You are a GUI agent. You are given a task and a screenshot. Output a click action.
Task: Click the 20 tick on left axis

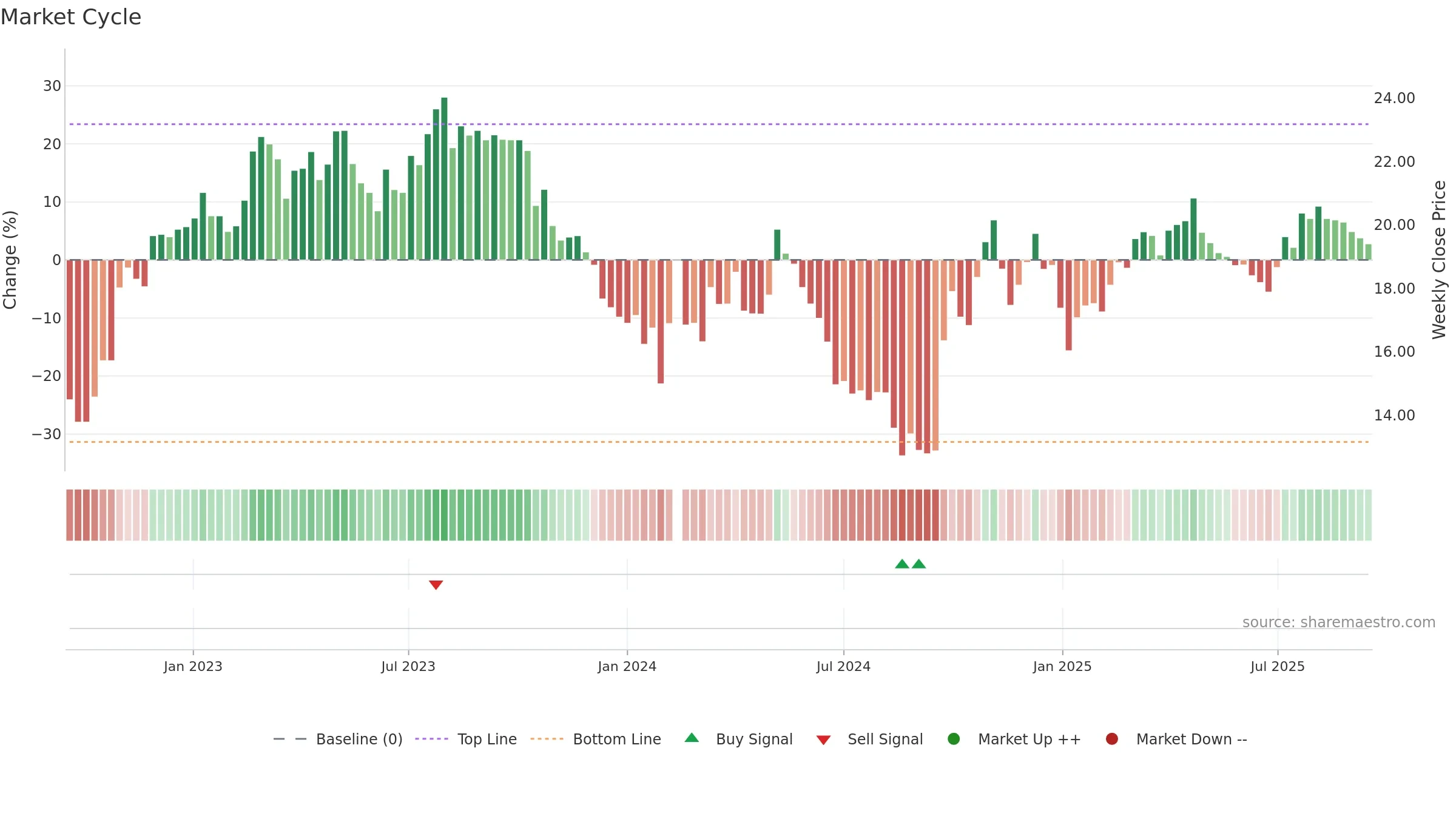point(52,144)
